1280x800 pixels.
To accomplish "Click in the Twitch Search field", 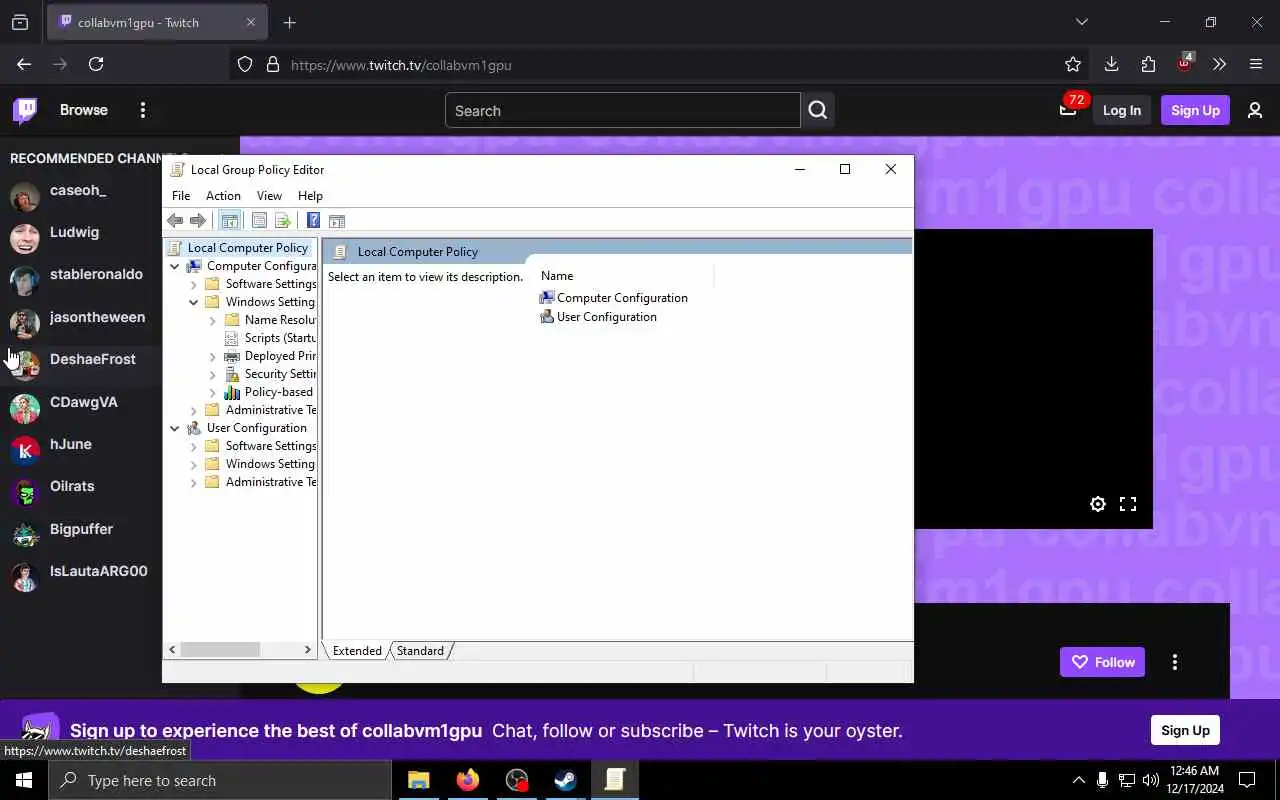I will click(x=622, y=110).
